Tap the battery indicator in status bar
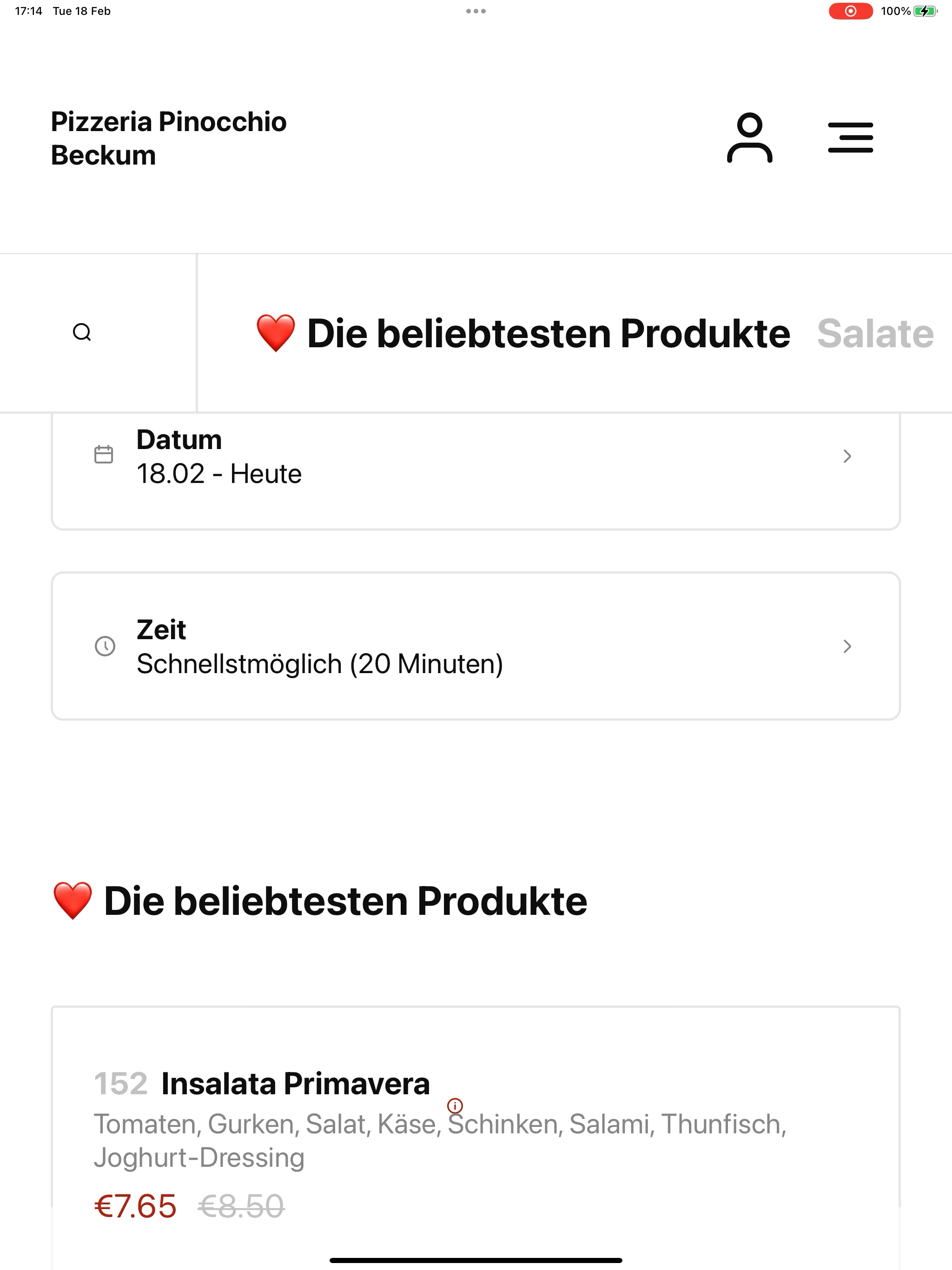 [x=925, y=11]
